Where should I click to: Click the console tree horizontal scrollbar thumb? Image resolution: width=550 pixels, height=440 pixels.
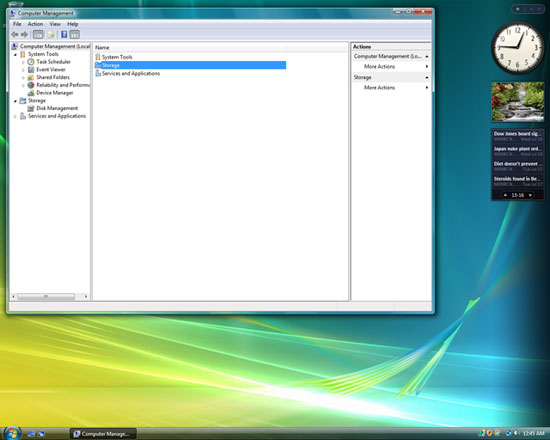pos(46,296)
